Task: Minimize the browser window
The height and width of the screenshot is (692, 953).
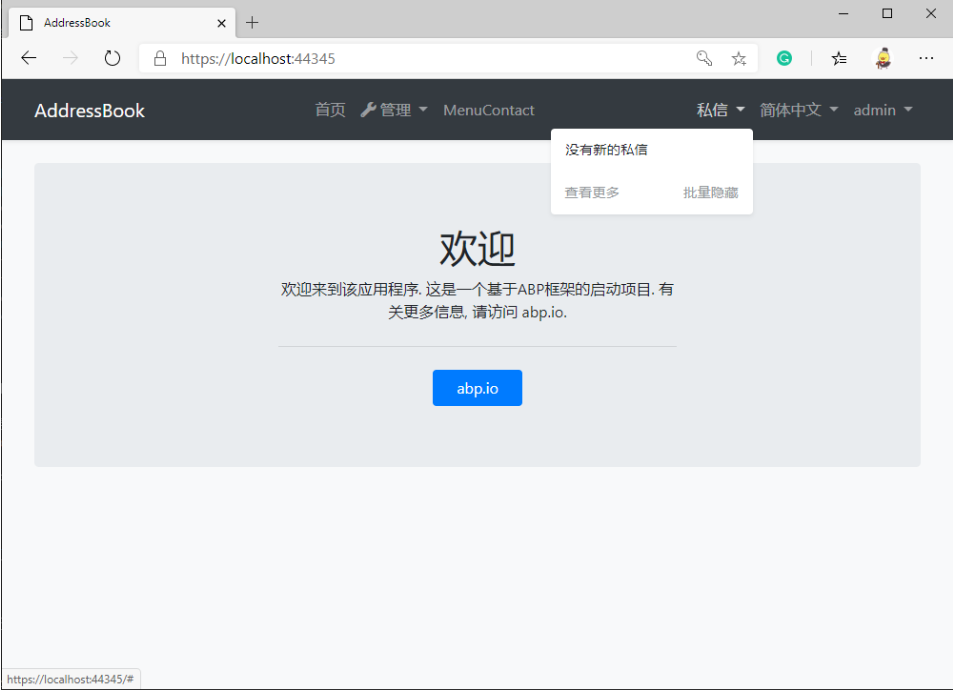Action: coord(843,13)
